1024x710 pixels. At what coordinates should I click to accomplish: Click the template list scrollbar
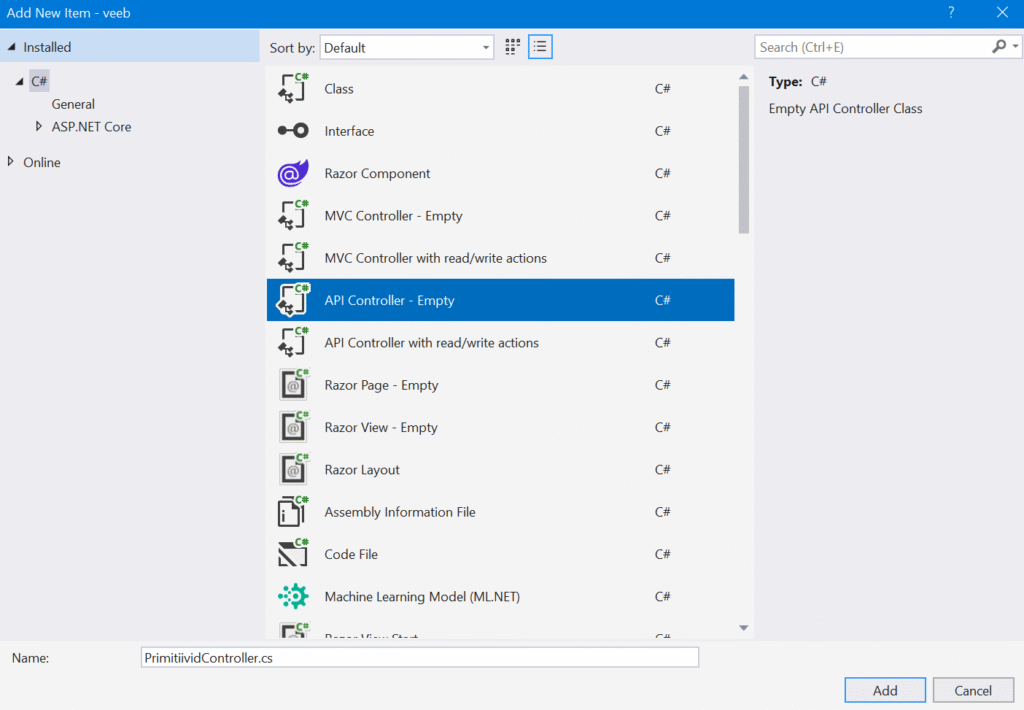click(x=743, y=160)
